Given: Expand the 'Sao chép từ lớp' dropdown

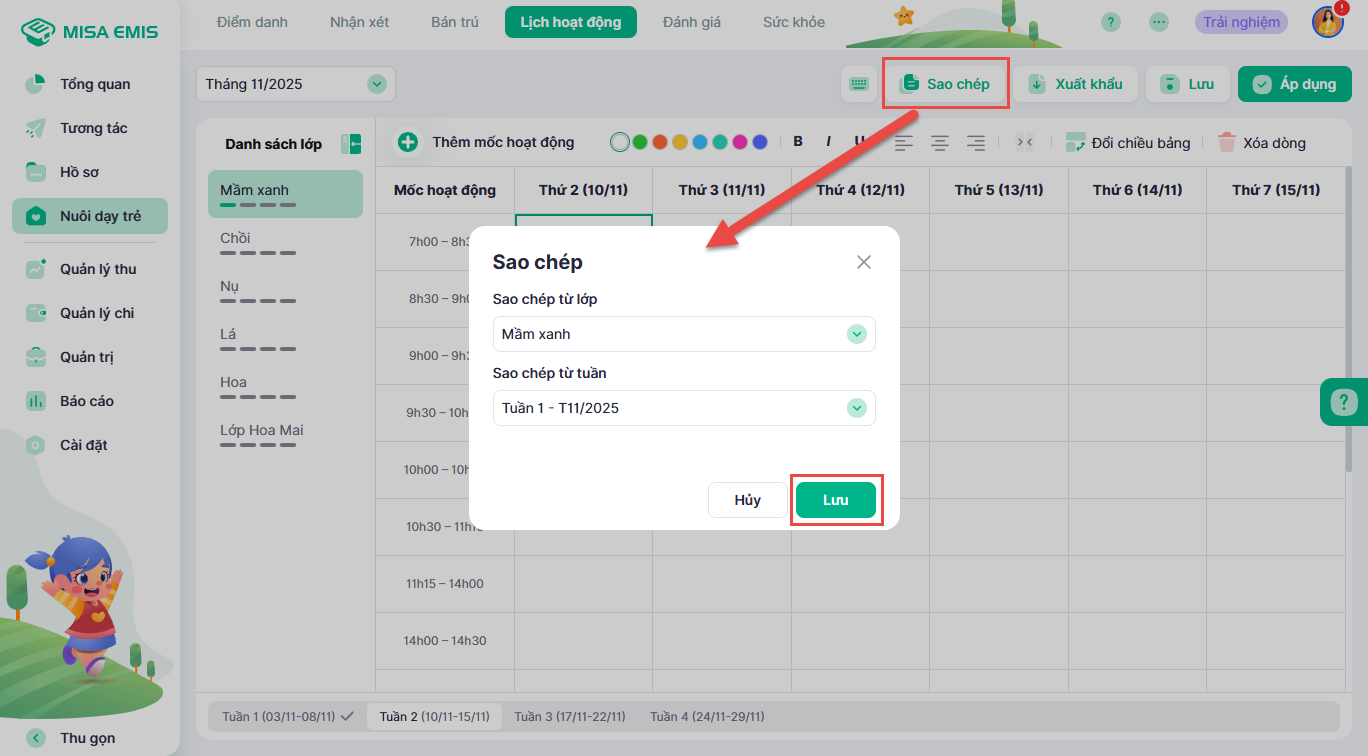Looking at the screenshot, I should coord(856,334).
